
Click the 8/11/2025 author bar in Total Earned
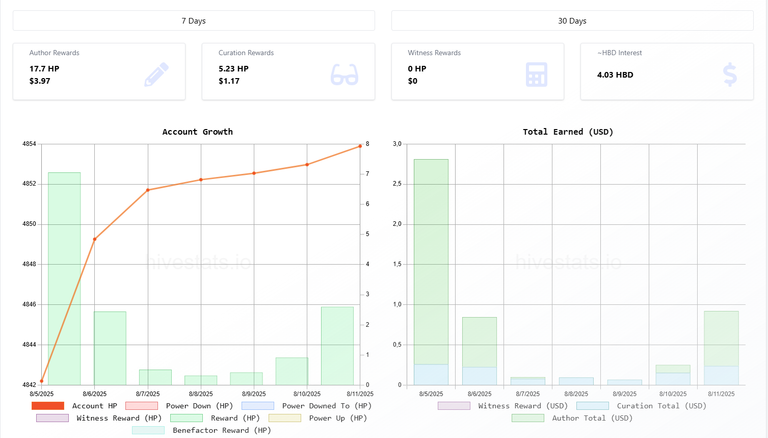(x=721, y=339)
